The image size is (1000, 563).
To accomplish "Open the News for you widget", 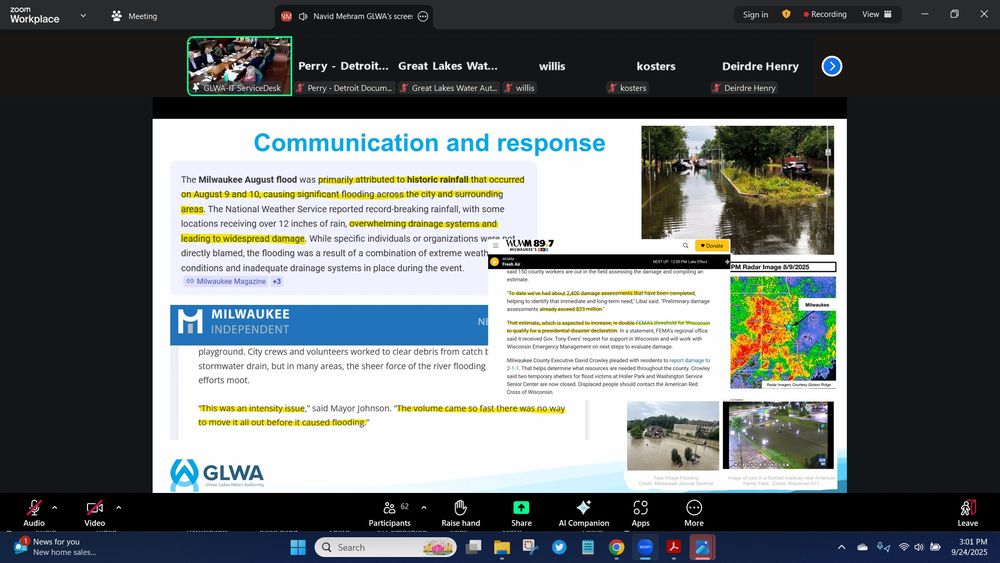I will click(x=56, y=546).
